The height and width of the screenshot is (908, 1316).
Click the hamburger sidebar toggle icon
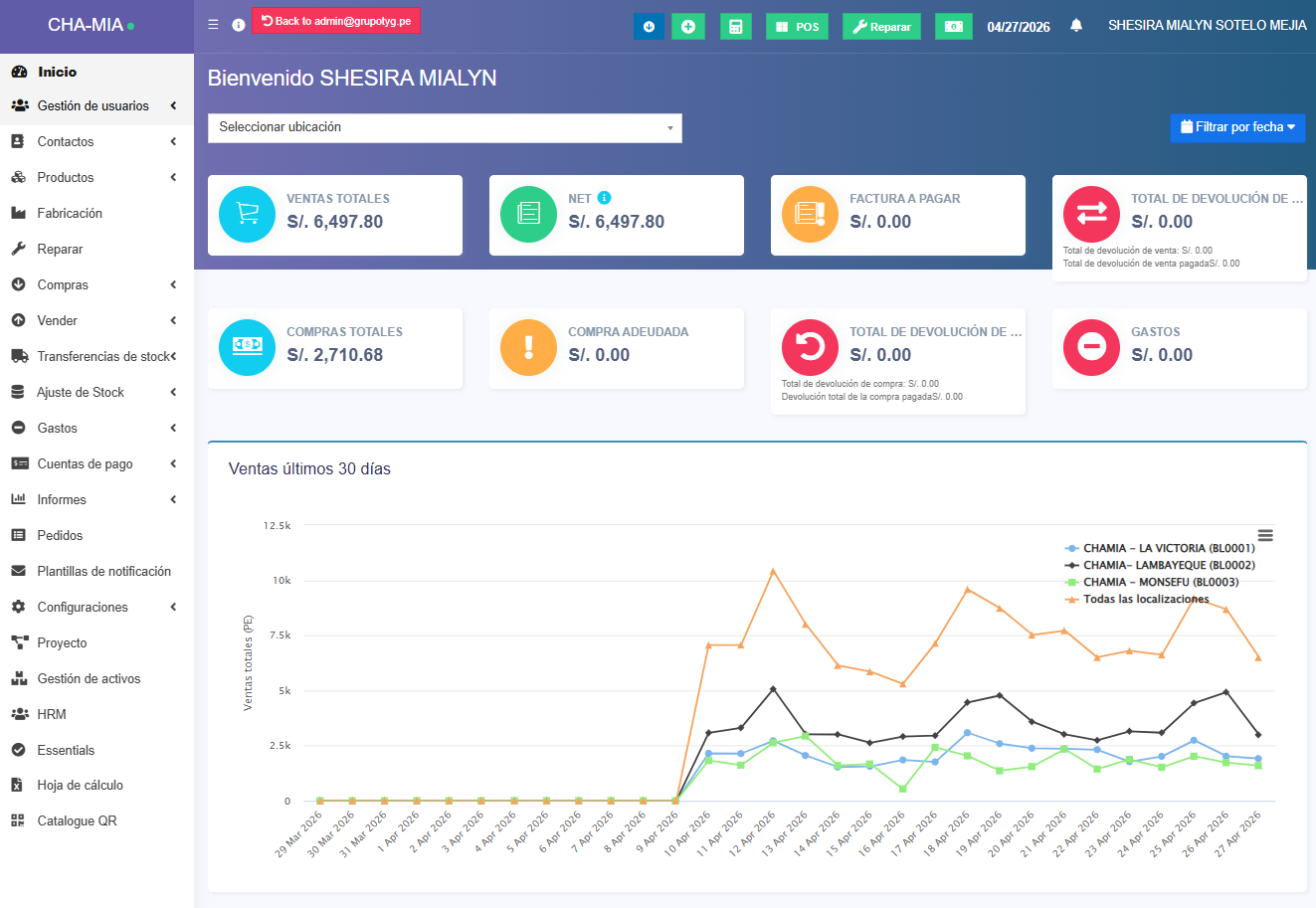point(213,25)
